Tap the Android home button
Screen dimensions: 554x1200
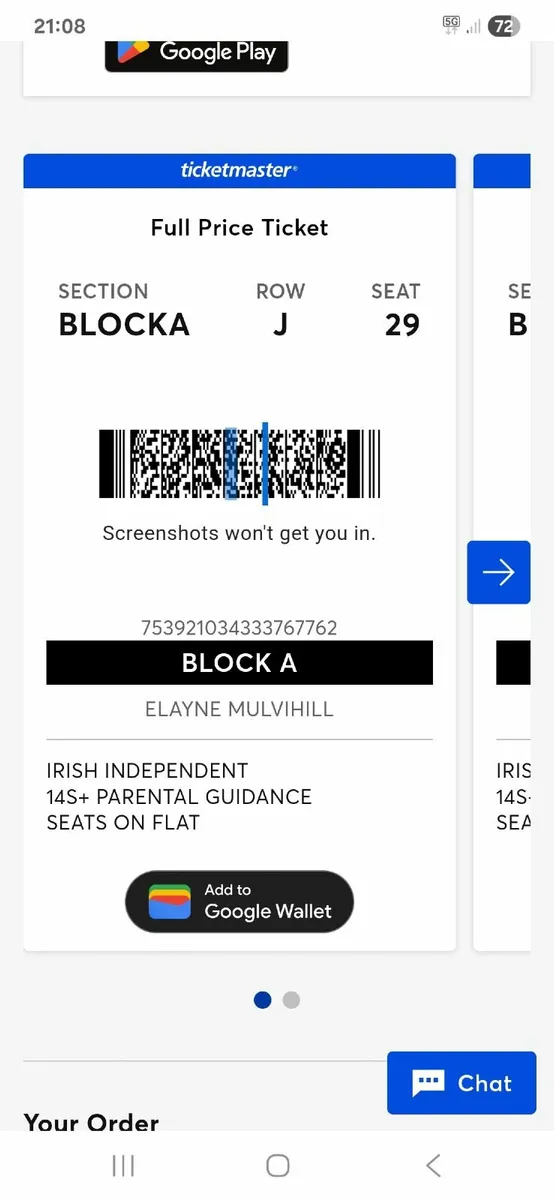tap(278, 1165)
